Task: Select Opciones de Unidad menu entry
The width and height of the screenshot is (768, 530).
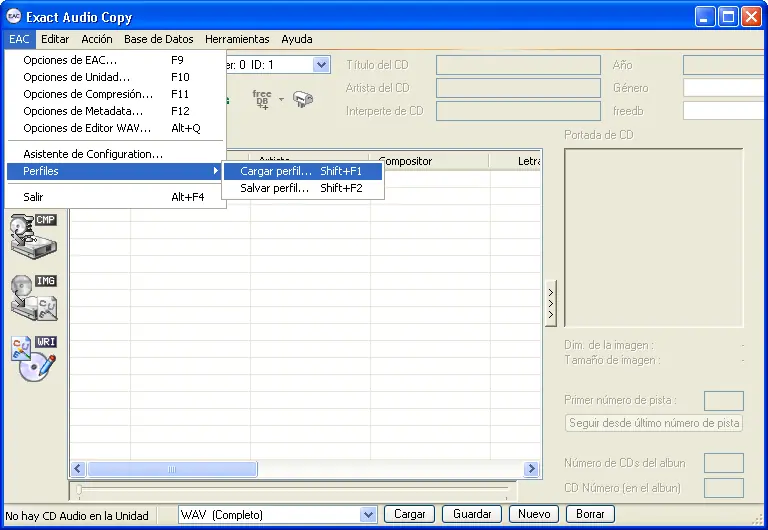Action: (115, 77)
